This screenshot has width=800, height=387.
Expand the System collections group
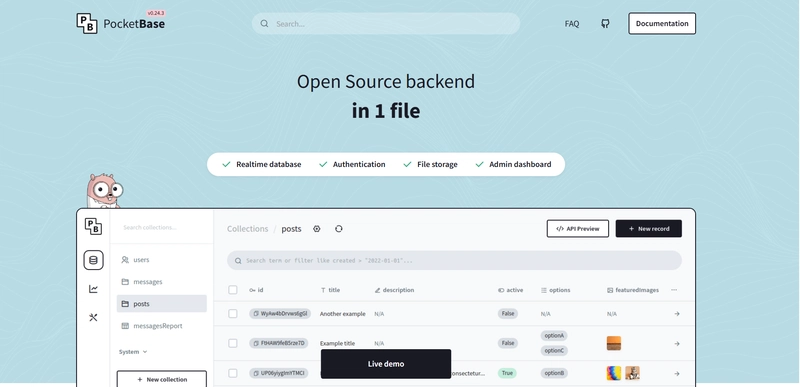pyautogui.click(x=133, y=352)
